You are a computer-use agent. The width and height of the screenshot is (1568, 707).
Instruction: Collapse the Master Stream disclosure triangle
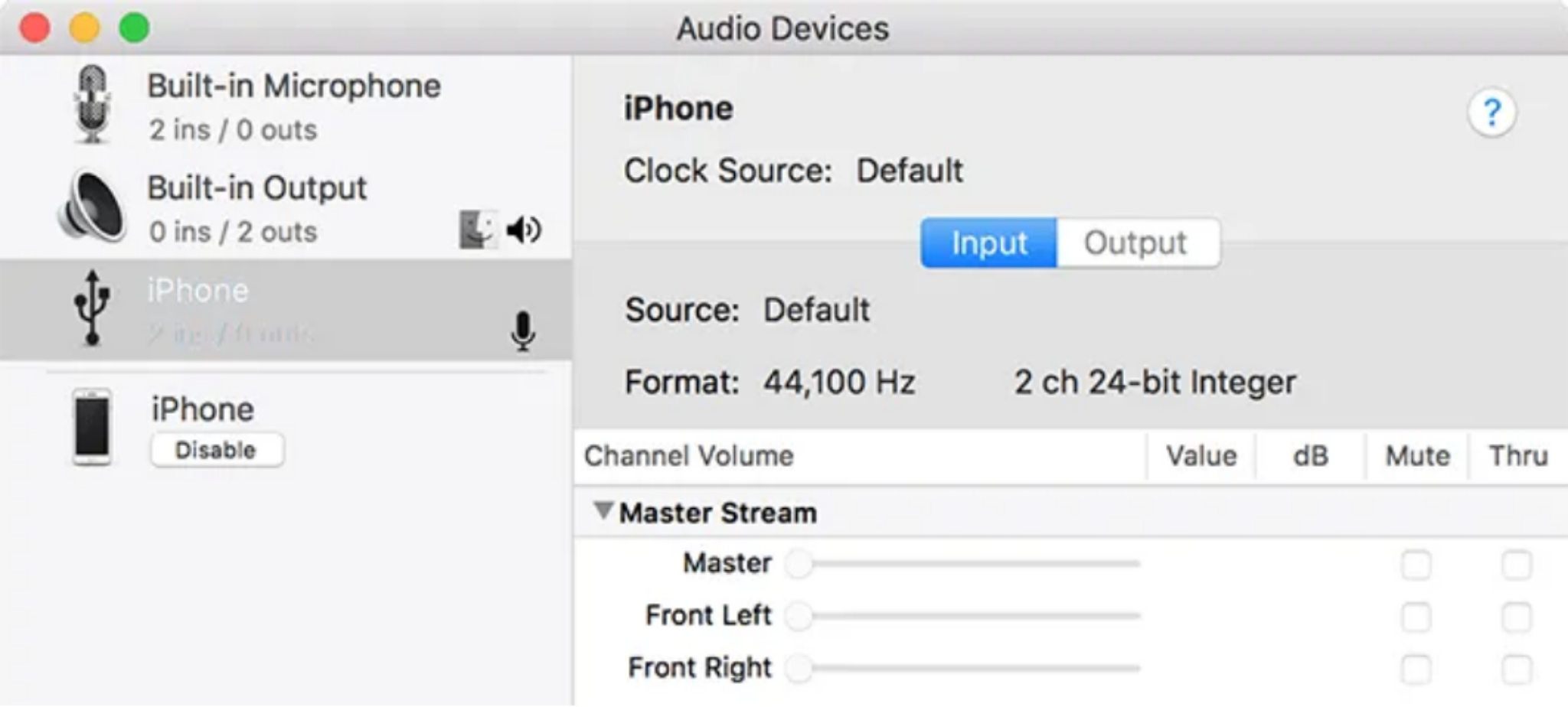click(603, 510)
